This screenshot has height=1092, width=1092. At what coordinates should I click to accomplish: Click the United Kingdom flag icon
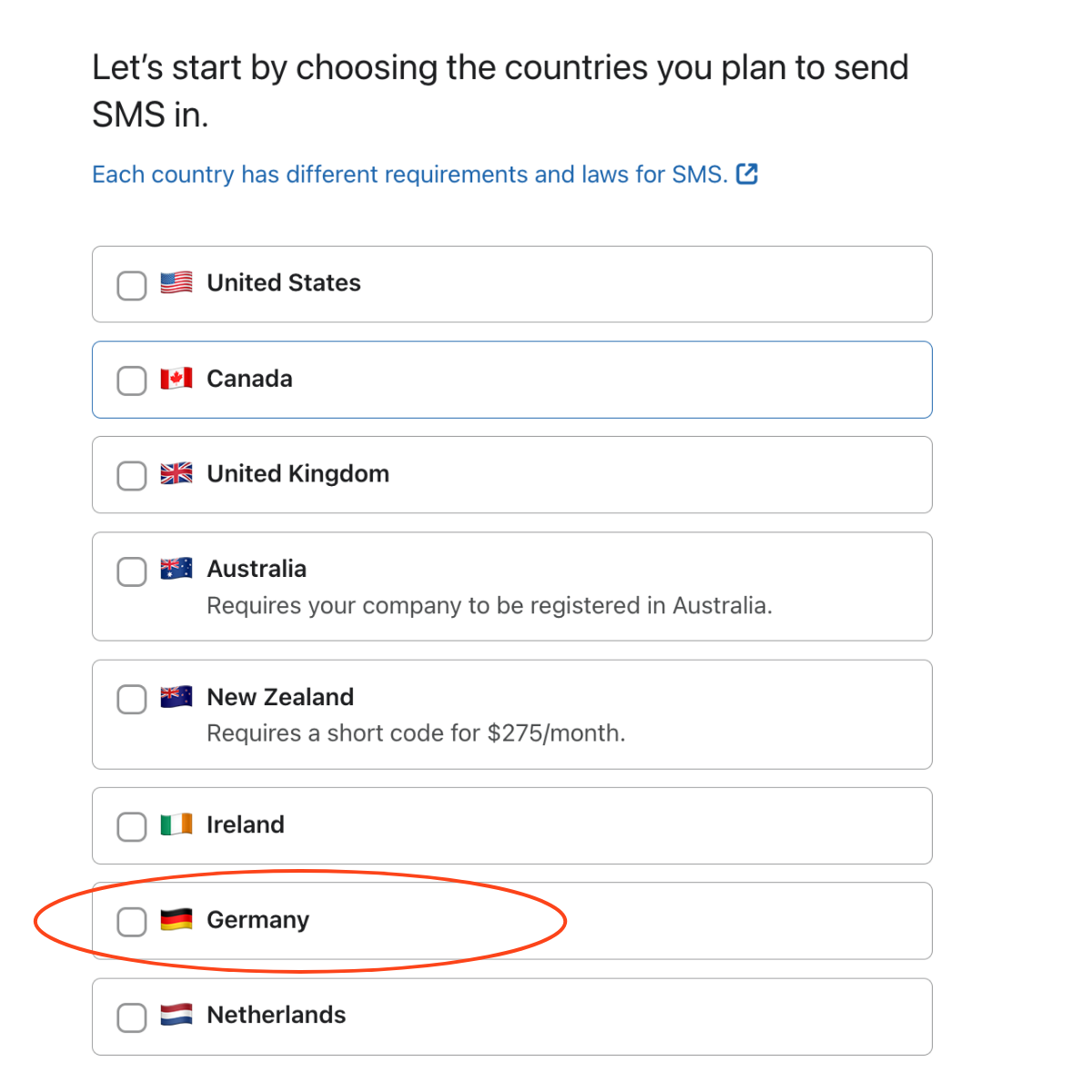[177, 473]
